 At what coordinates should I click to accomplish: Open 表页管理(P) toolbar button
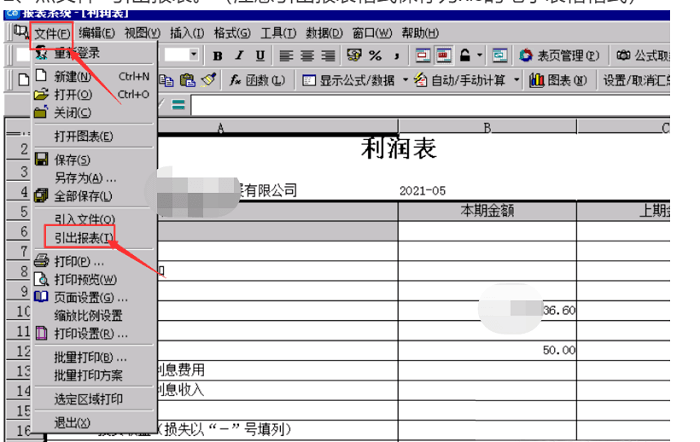559,55
